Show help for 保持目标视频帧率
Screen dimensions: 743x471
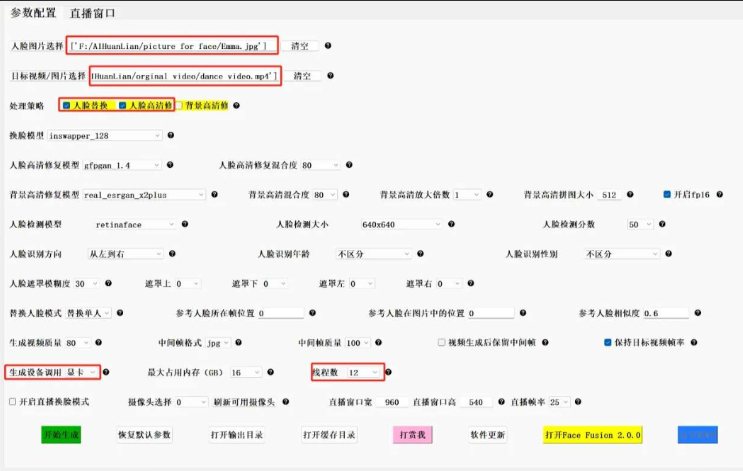coord(694,342)
